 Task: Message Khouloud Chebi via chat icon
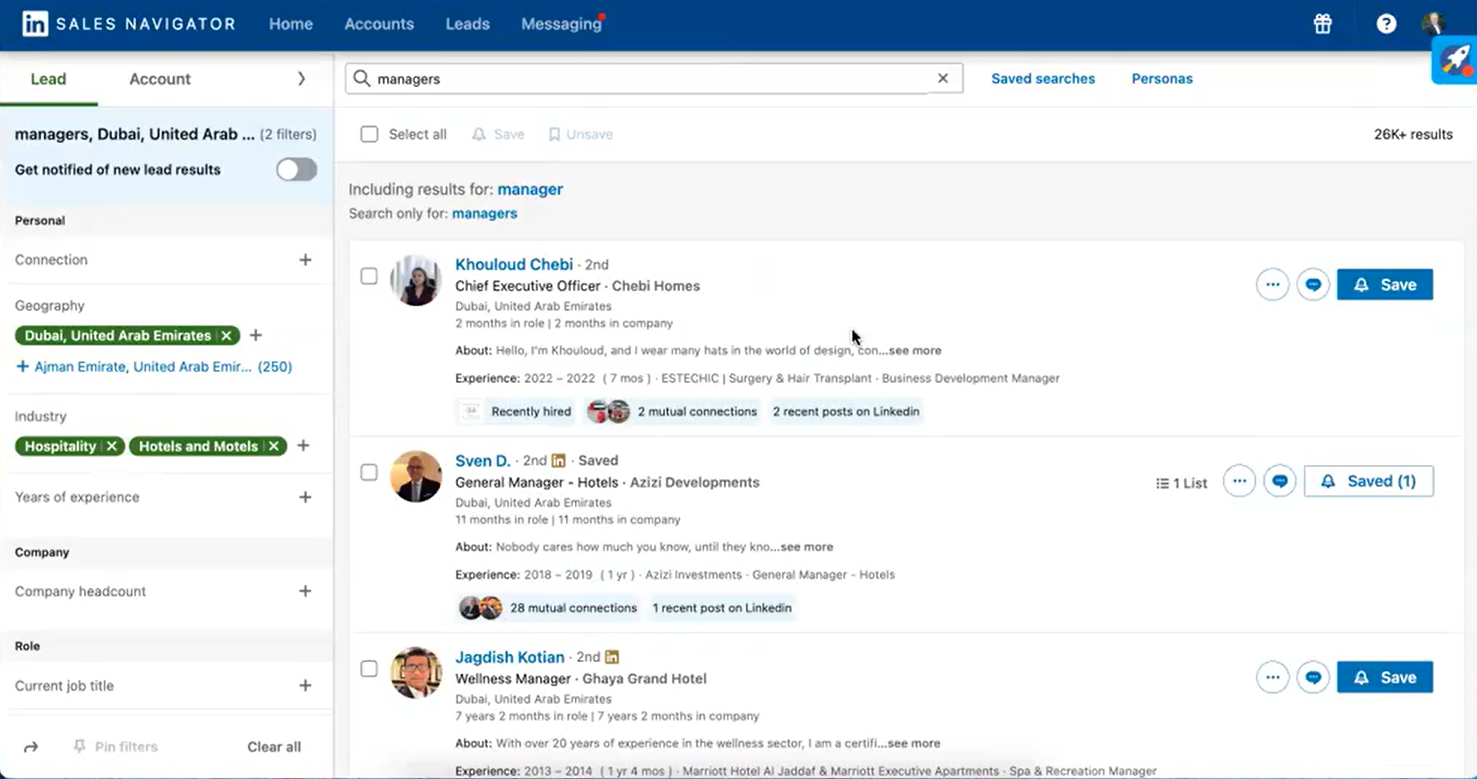(1313, 285)
